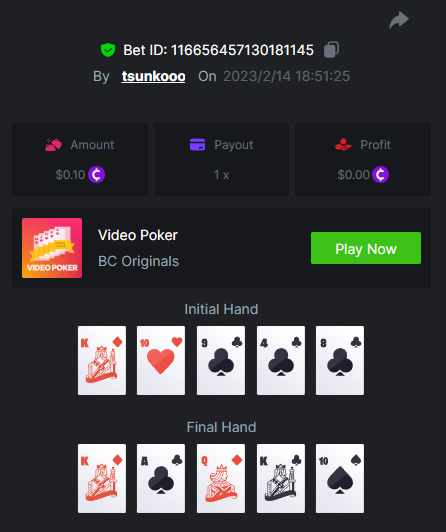Viewport: 446px width, 532px height.
Task: Click the currency coin icon under Profit
Action: 380,174
